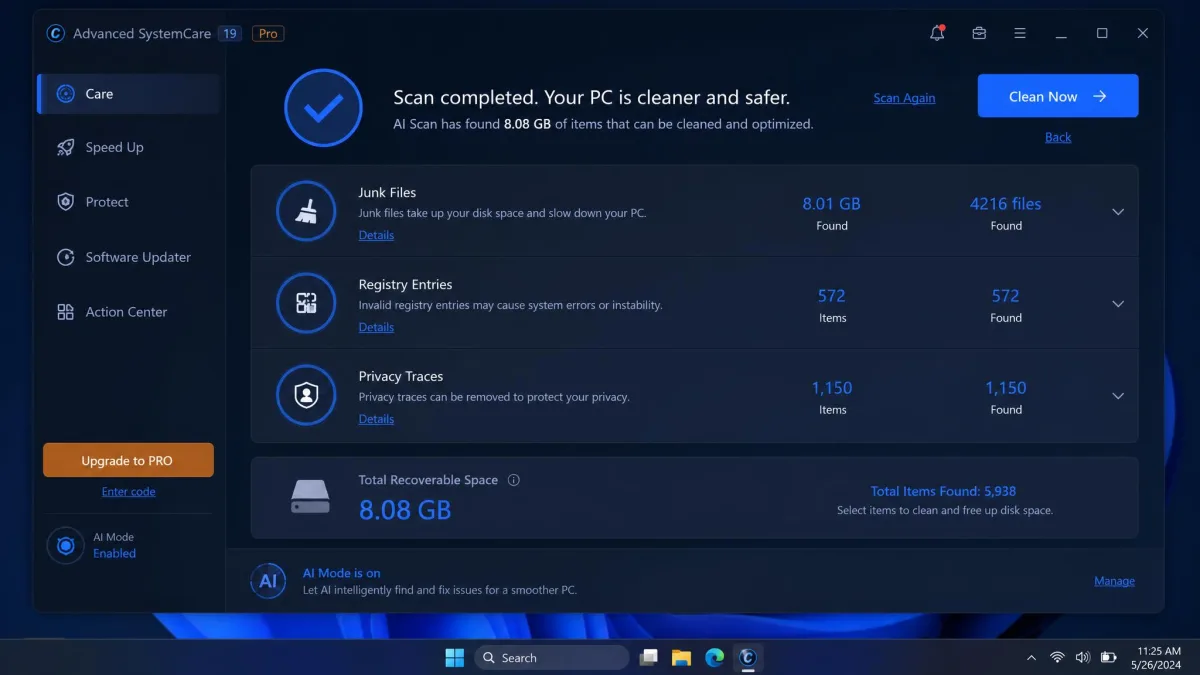Click the scan completed checkmark icon
Viewport: 1200px width, 675px height.
coord(323,108)
